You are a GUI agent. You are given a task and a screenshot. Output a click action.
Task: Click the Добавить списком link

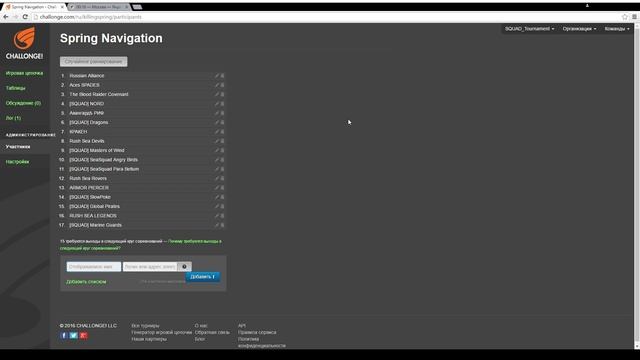86,282
